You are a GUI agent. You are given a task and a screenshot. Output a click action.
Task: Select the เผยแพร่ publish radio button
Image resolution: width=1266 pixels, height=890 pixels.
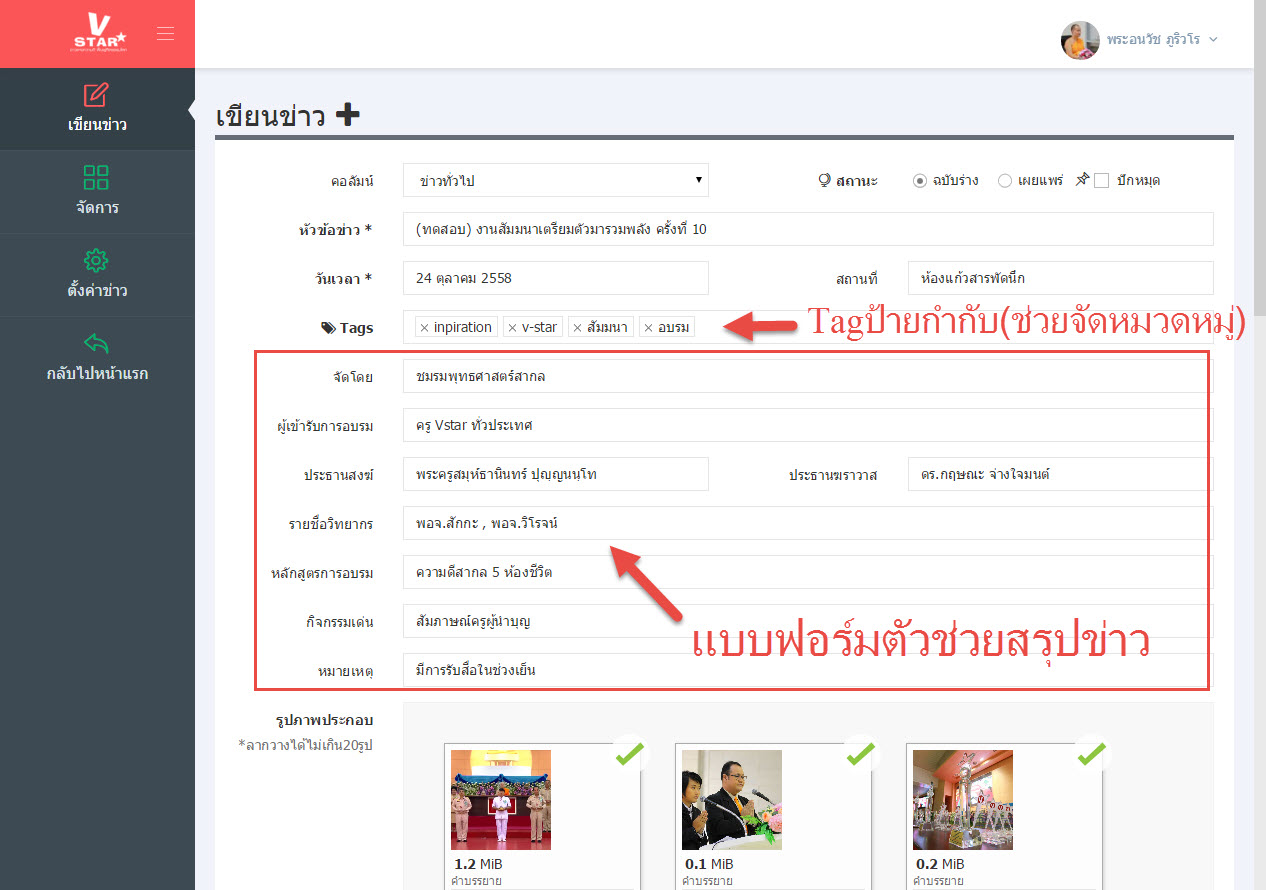(1004, 181)
